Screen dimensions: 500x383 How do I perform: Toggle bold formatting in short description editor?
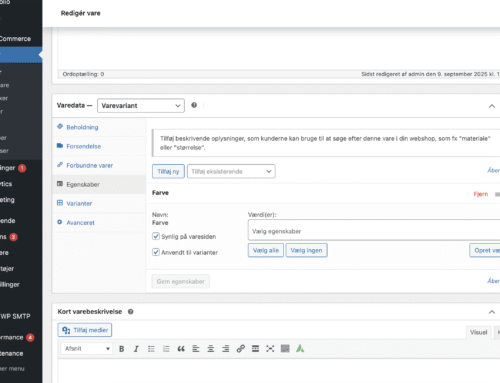click(x=122, y=349)
